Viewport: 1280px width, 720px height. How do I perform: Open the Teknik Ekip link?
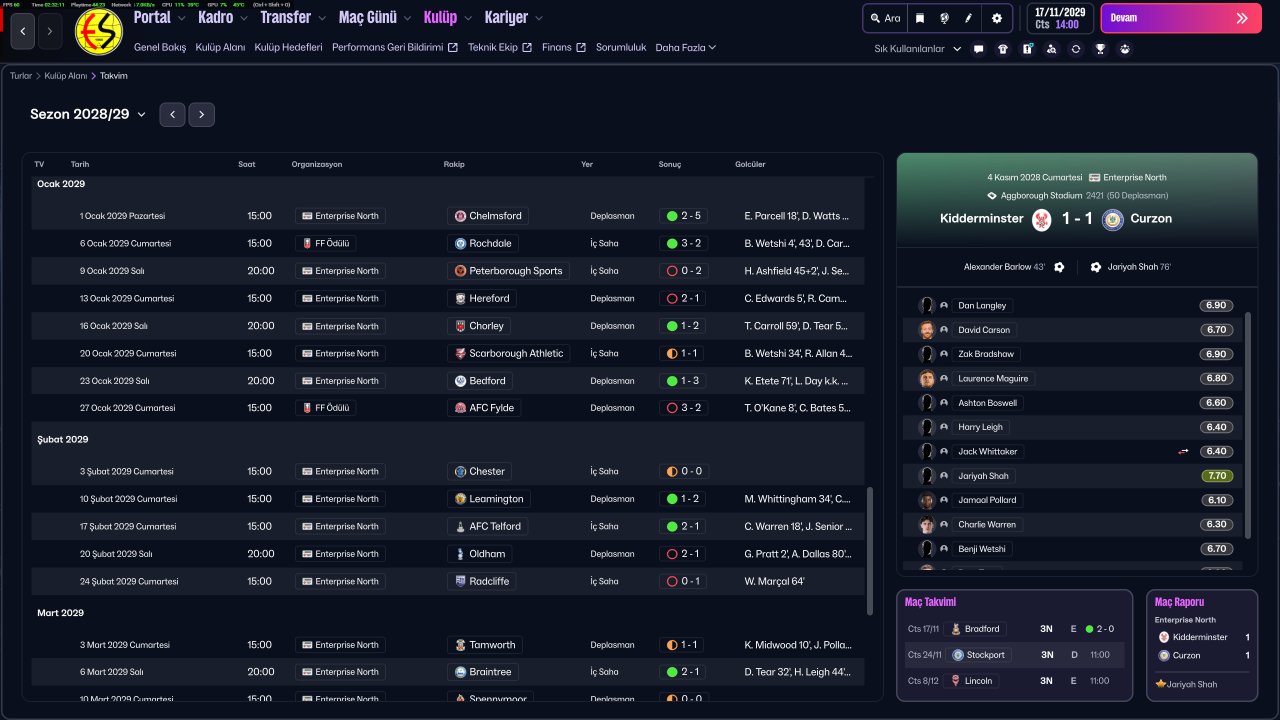click(x=500, y=47)
